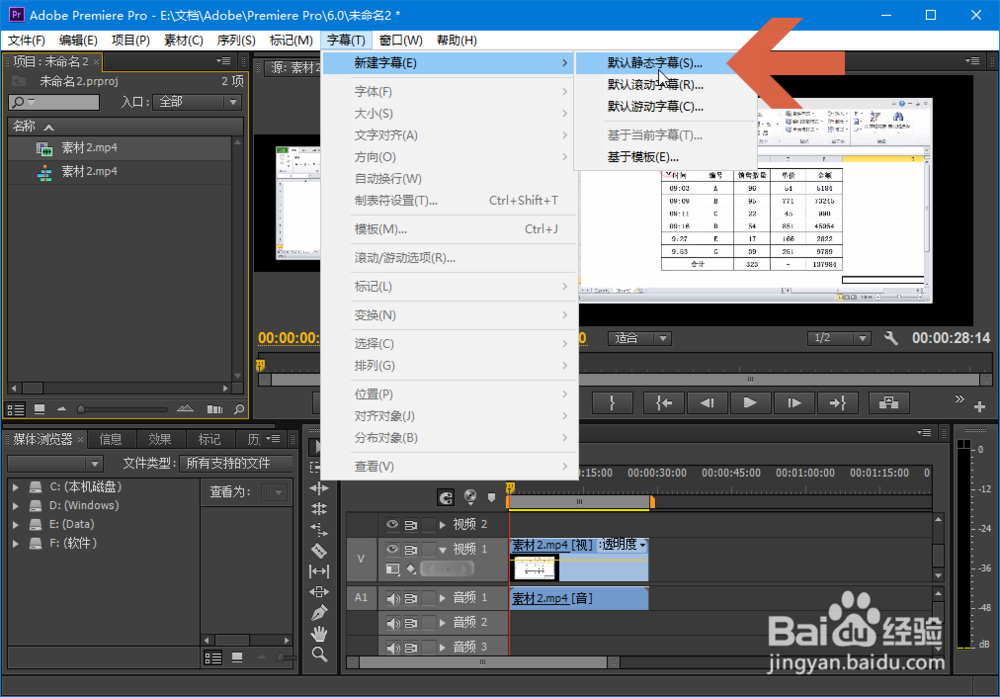The height and width of the screenshot is (697, 1000).
Task: Toggle snap in the timeline
Action: (x=446, y=497)
